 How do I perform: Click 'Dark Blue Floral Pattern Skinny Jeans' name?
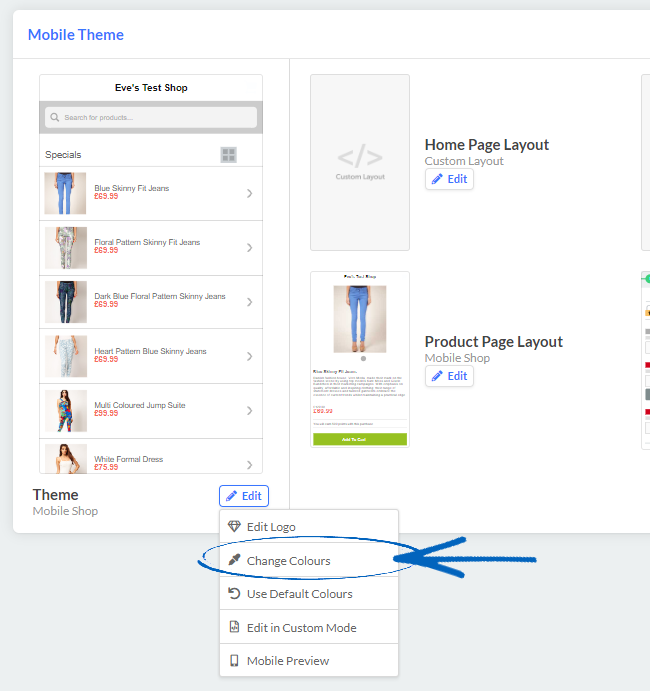point(160,296)
